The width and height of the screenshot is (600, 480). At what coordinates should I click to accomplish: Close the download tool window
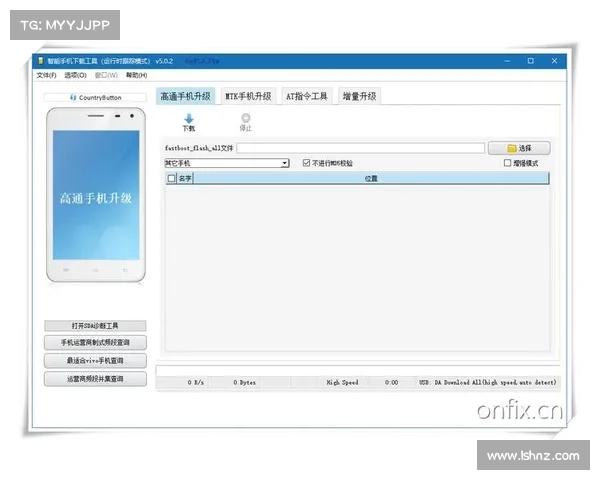coord(554,61)
